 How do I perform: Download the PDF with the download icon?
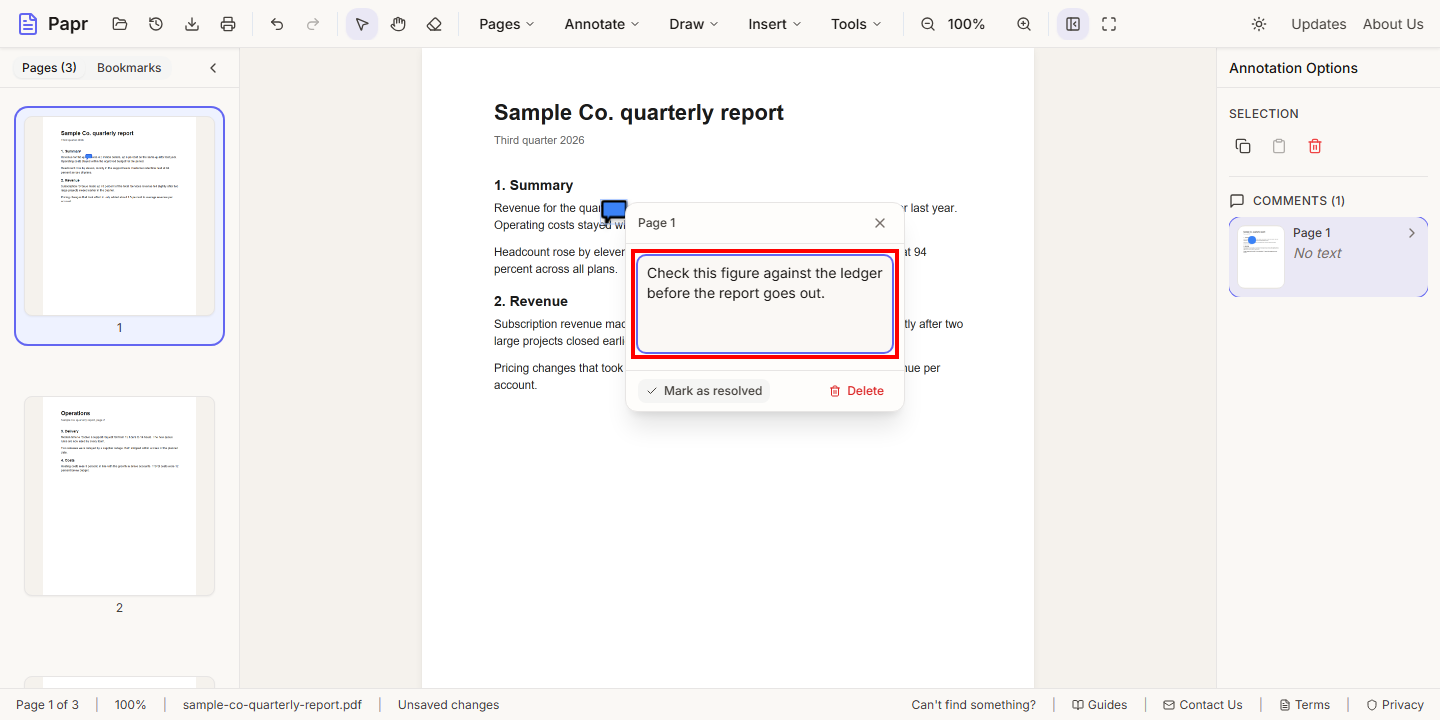pyautogui.click(x=192, y=24)
